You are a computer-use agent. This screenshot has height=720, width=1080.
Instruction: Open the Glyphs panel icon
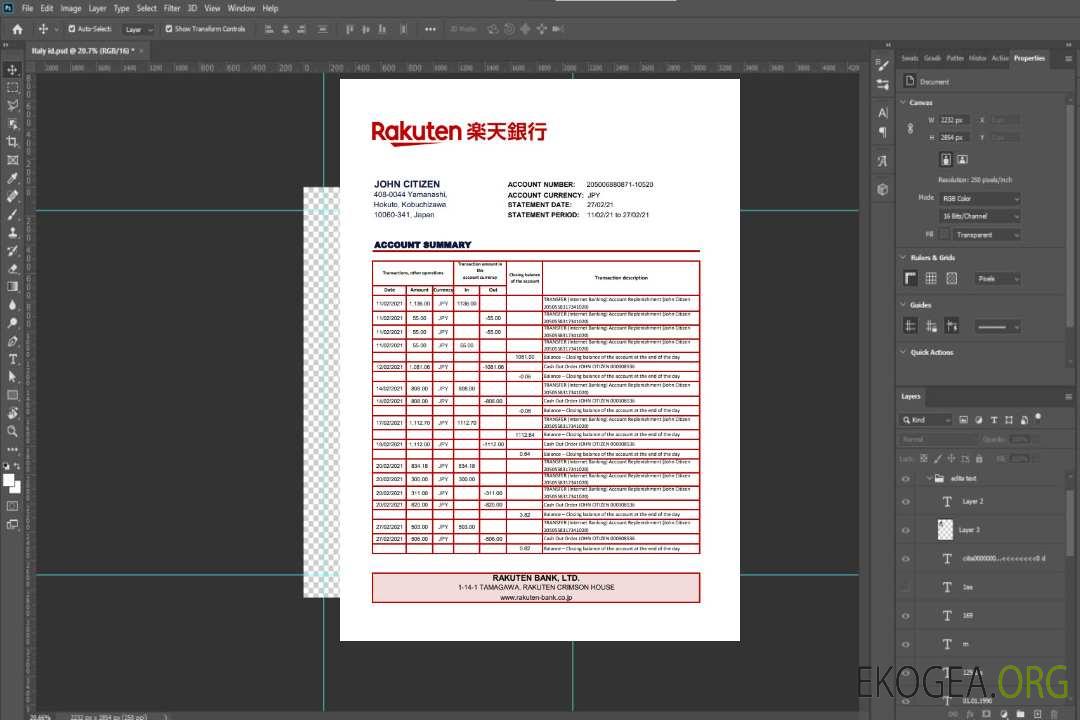tap(883, 161)
